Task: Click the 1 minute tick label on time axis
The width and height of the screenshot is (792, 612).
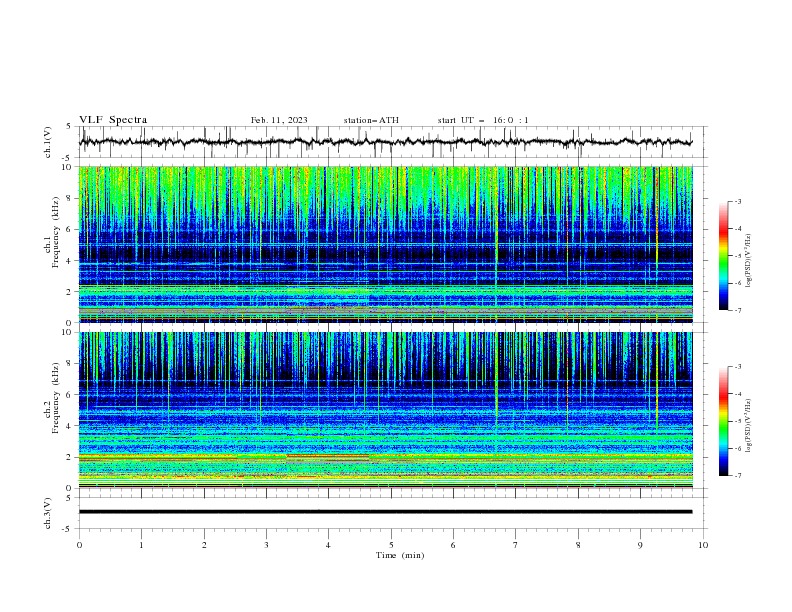Action: 141,545
